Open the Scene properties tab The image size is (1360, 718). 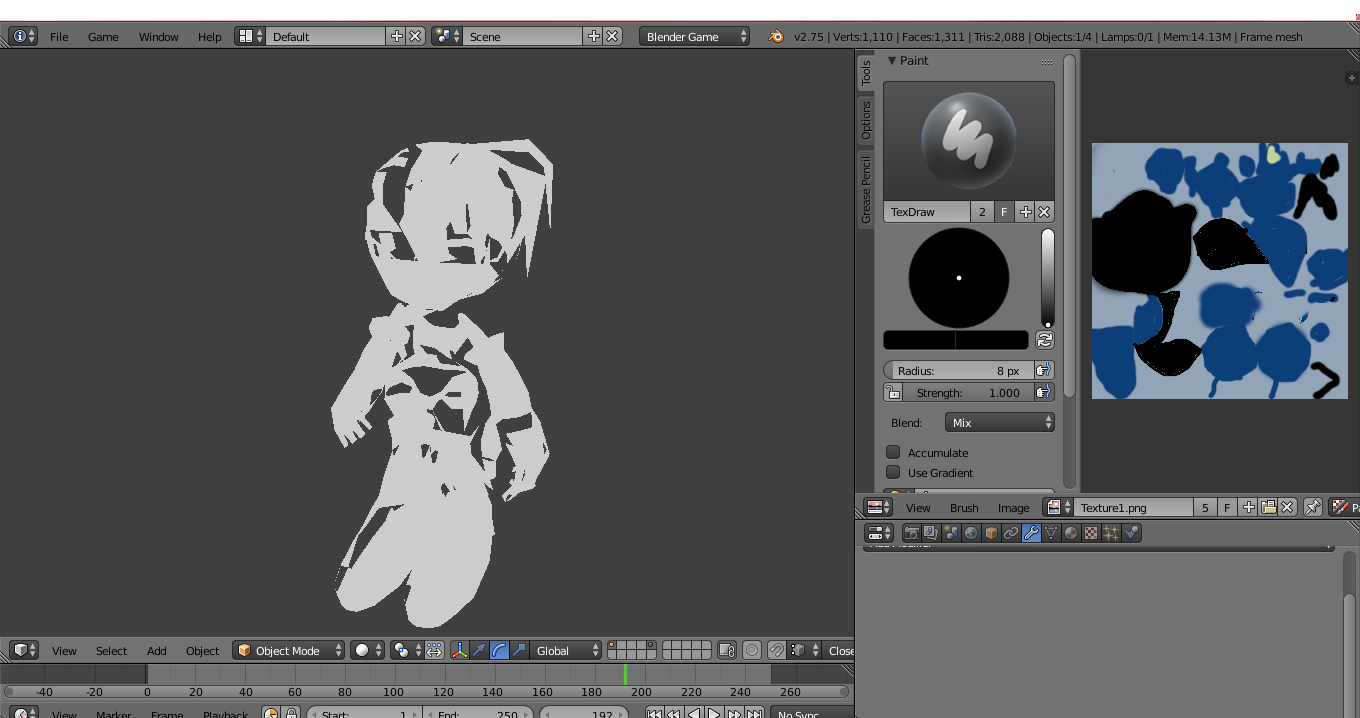tap(951, 533)
